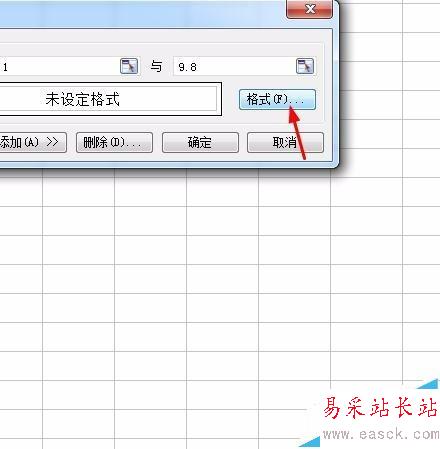Click the 删除(D)... delete button
440x449 pixels.
114,143
